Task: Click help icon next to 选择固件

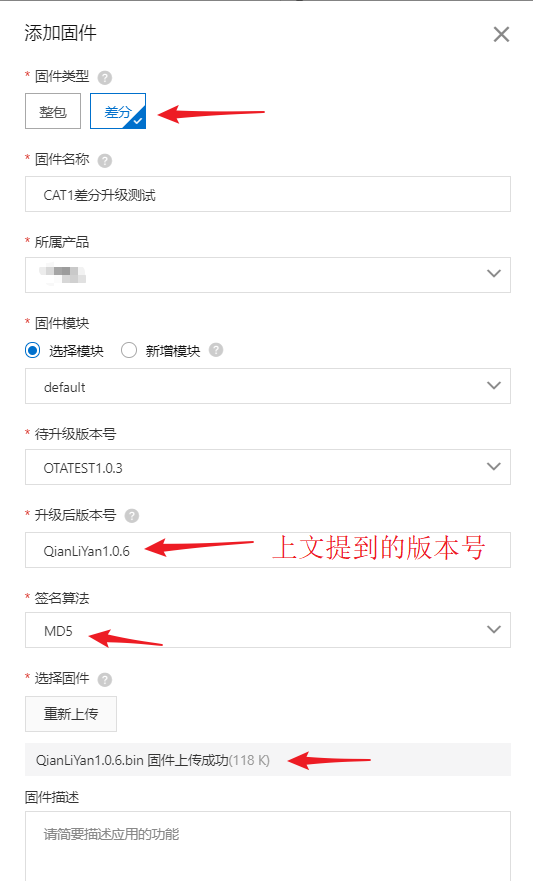Action: 104,680
